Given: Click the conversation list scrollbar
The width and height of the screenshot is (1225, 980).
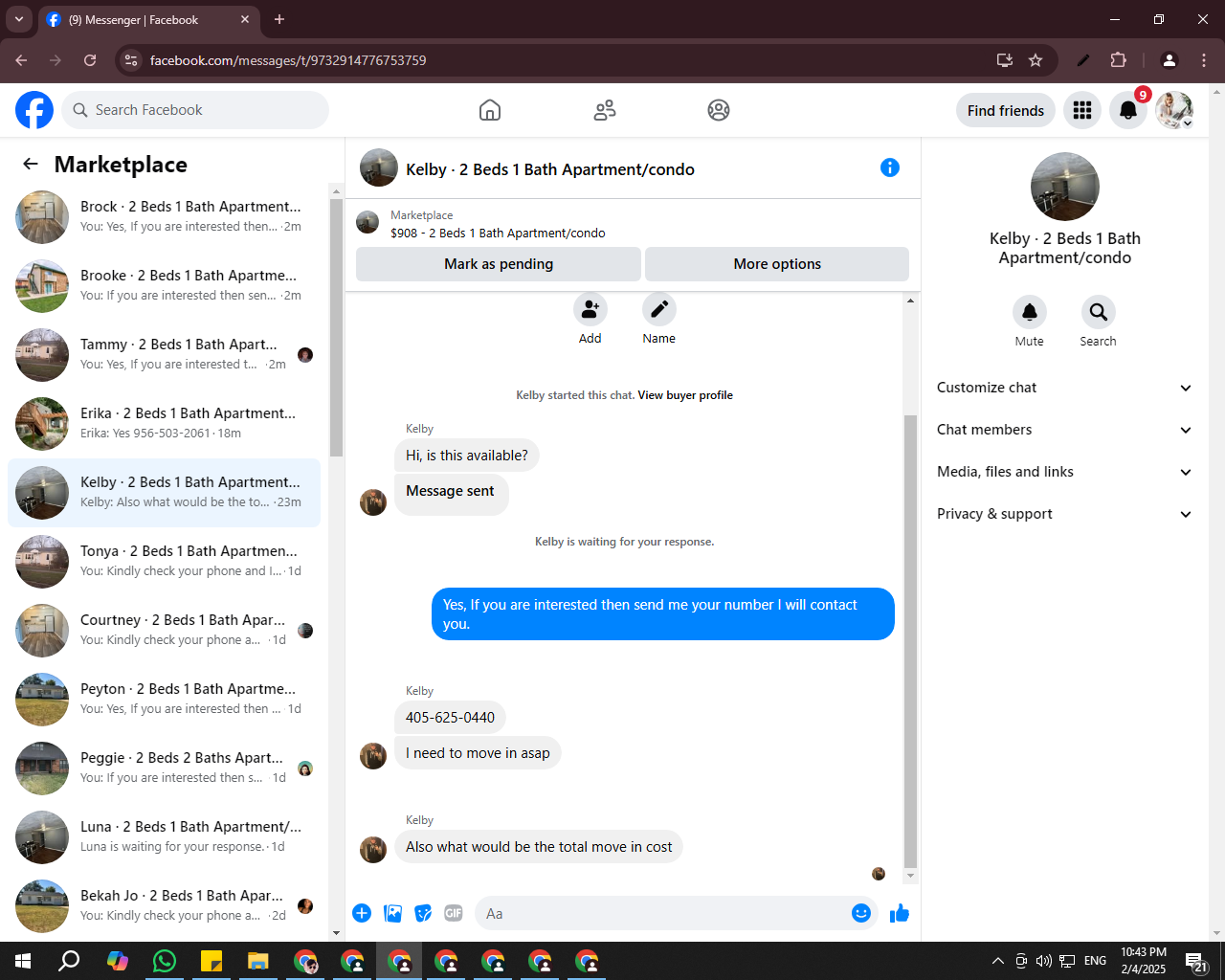Looking at the screenshot, I should click(336, 327).
